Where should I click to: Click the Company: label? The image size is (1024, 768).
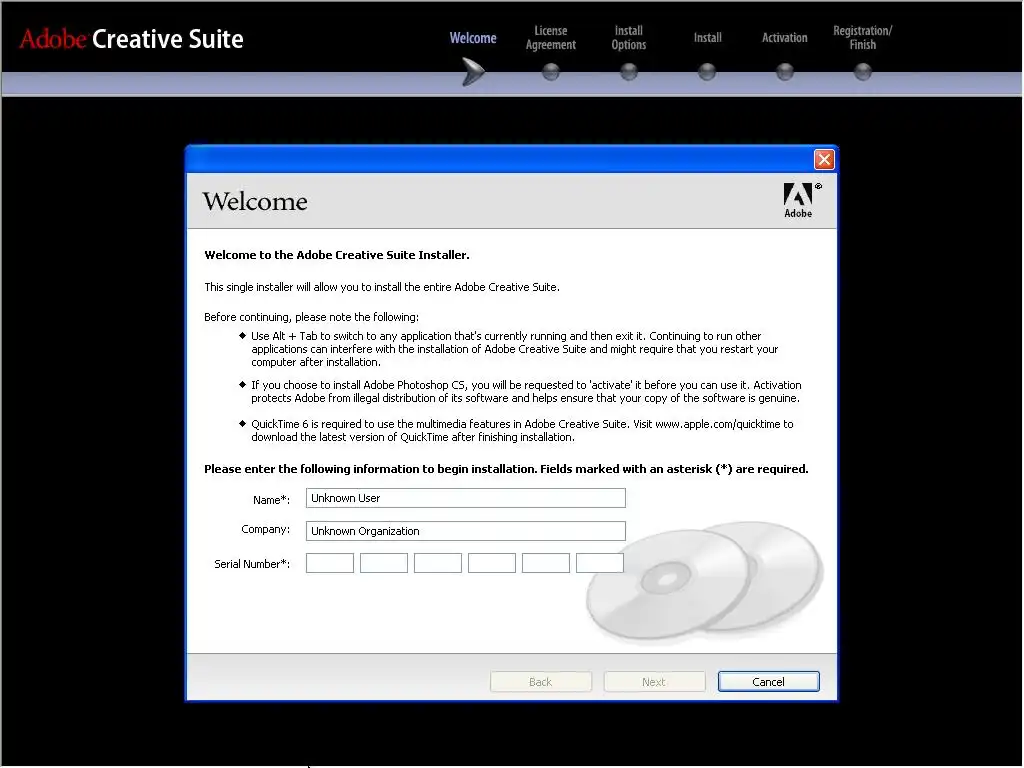[x=265, y=530]
